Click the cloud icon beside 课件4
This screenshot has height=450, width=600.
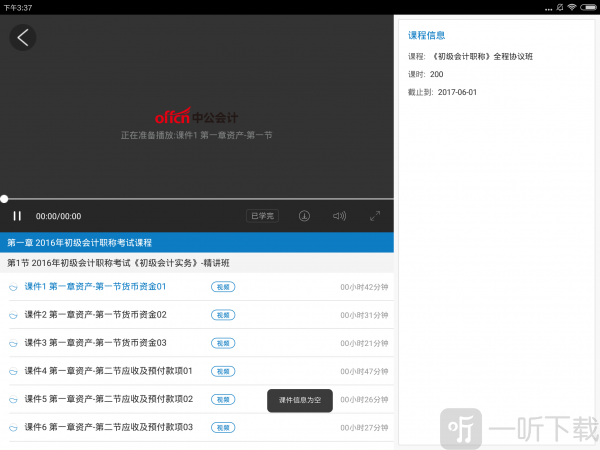click(14, 372)
